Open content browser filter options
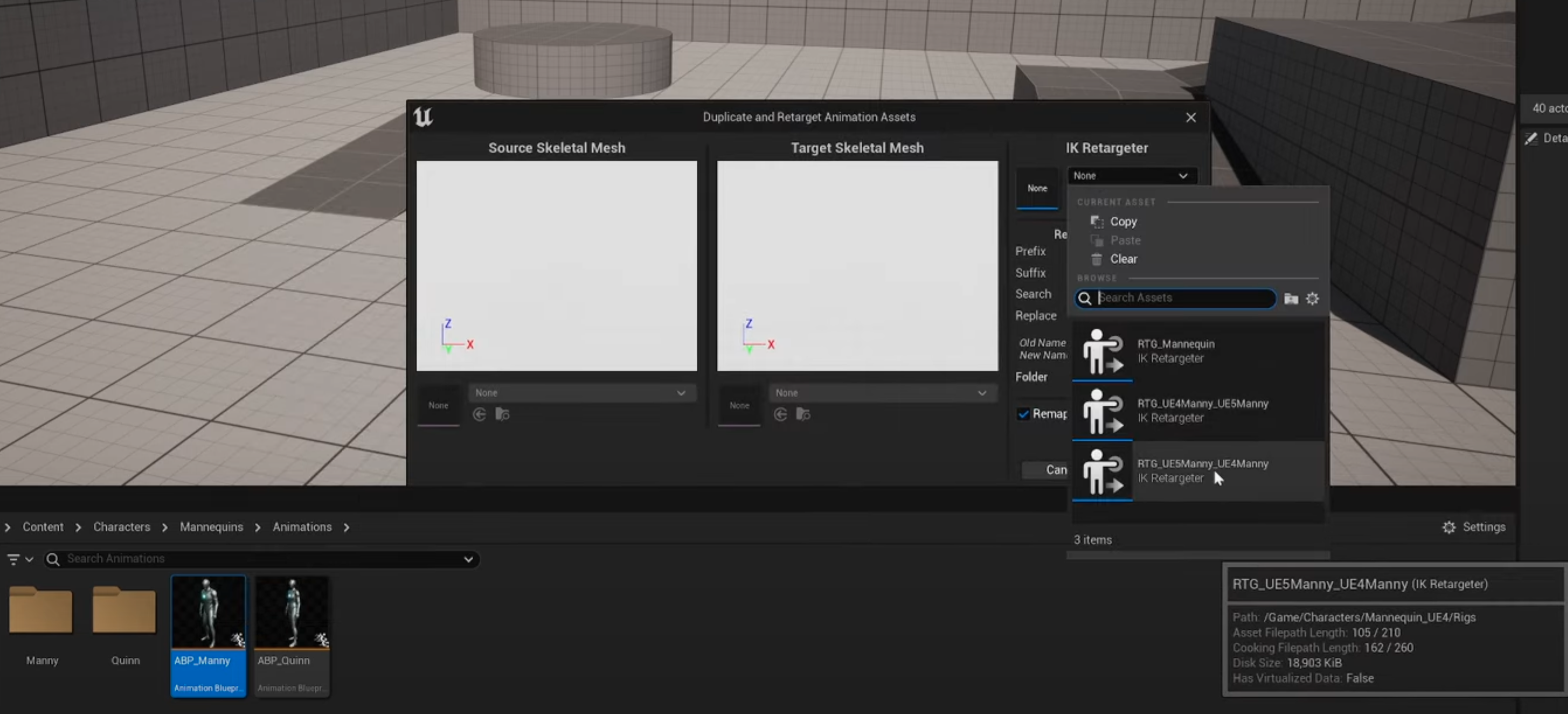1568x714 pixels. [x=19, y=559]
